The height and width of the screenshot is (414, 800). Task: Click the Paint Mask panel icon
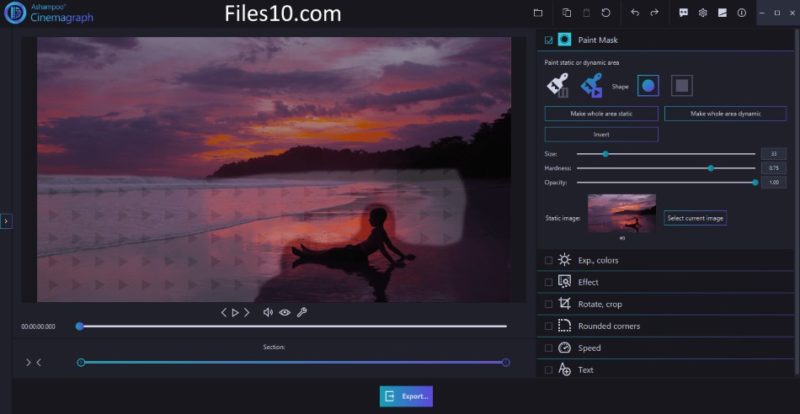click(x=564, y=39)
